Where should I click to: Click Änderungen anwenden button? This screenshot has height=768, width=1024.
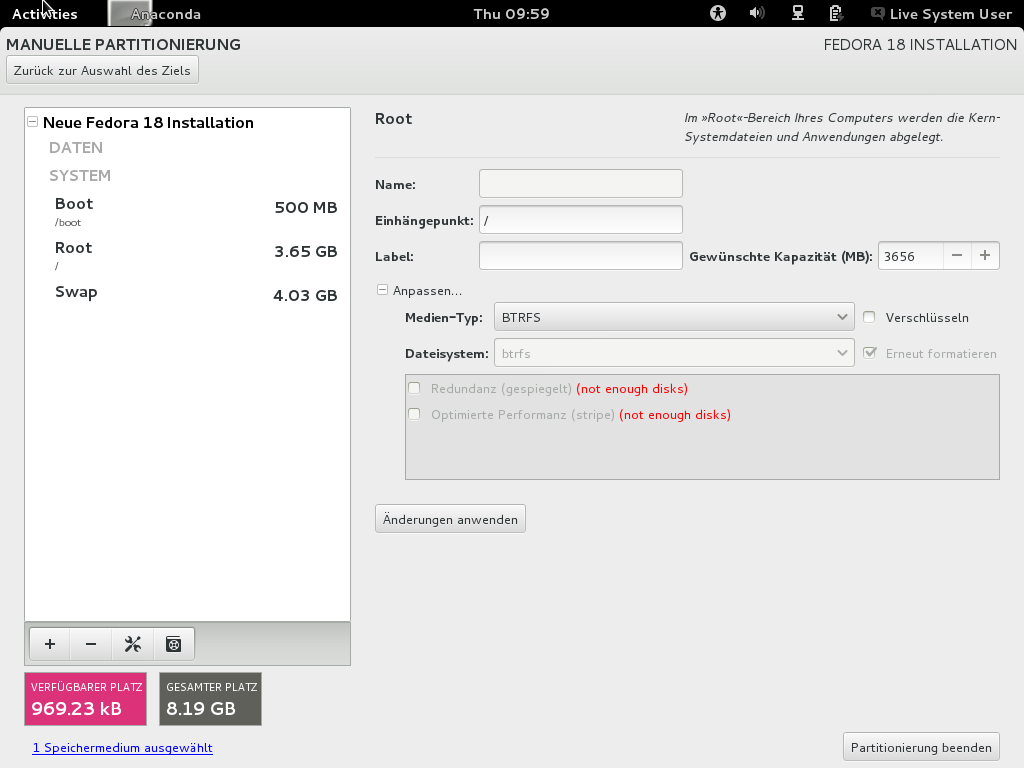(450, 519)
